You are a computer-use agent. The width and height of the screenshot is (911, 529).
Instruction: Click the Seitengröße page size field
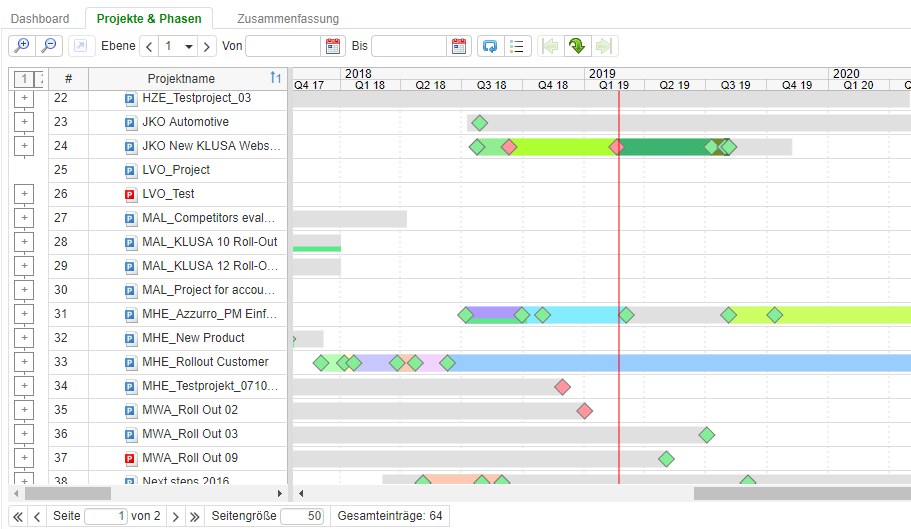pyautogui.click(x=301, y=516)
